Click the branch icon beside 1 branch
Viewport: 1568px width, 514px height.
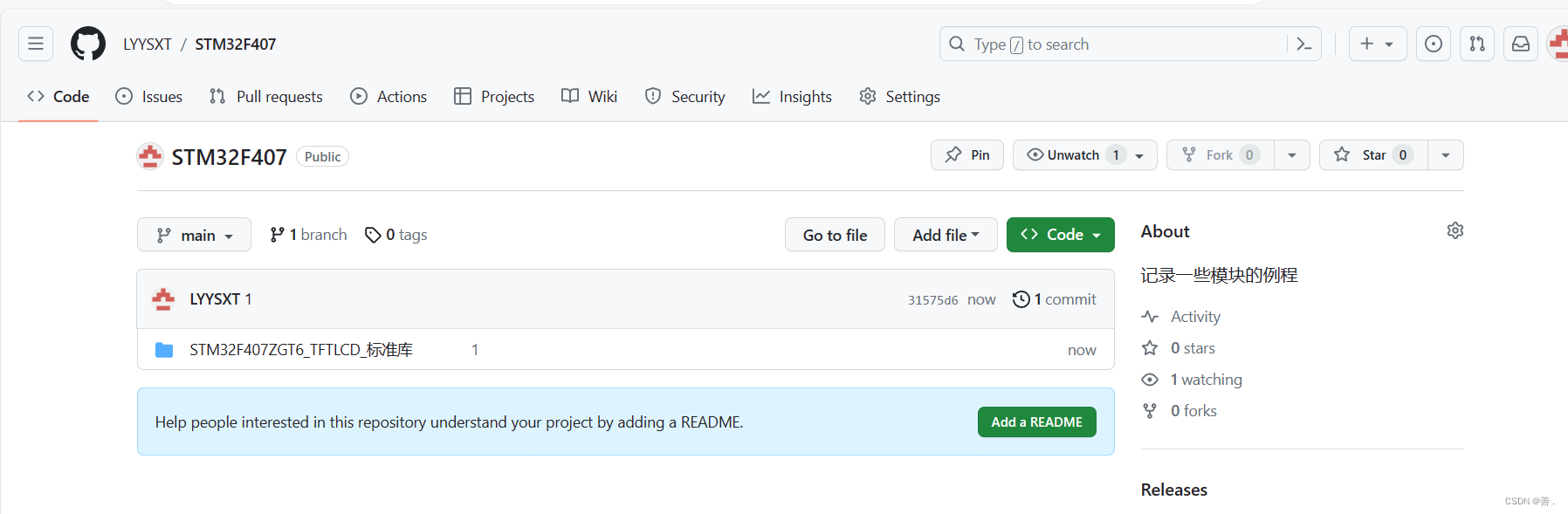[x=277, y=235]
